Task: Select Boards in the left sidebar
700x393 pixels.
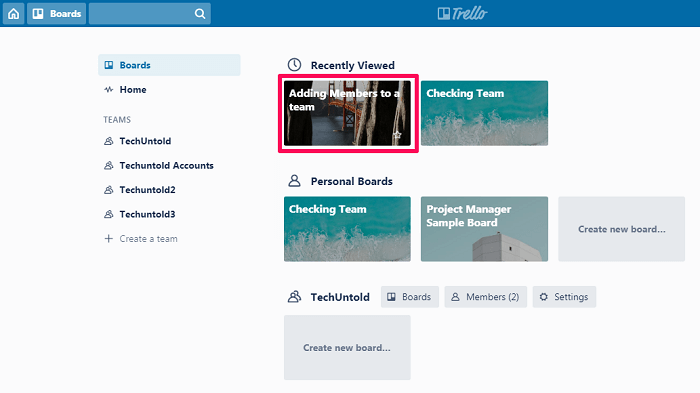Action: [169, 65]
